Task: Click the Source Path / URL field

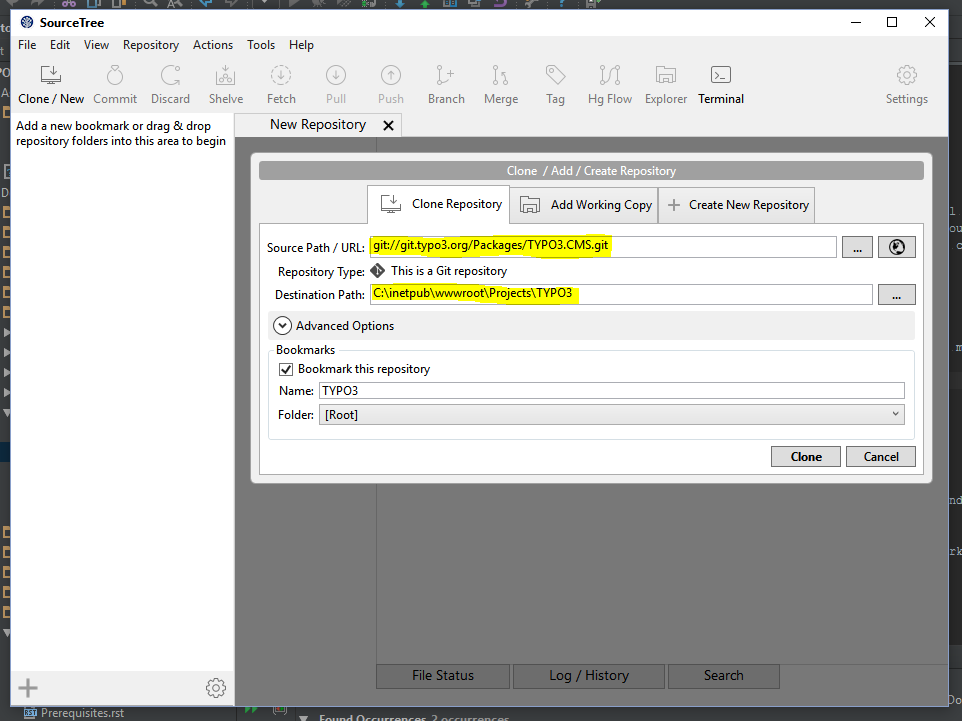Action: click(x=603, y=247)
